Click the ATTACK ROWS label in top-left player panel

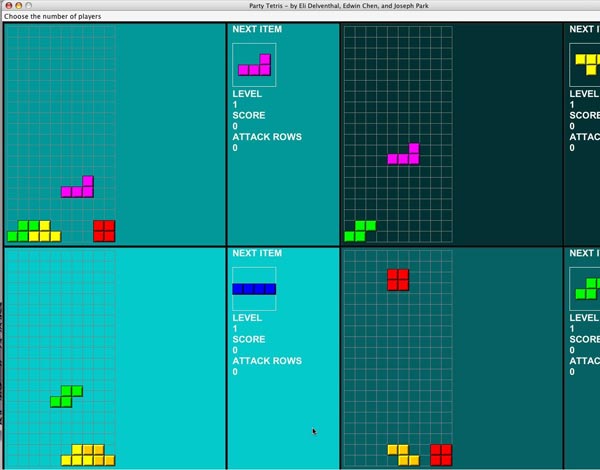[267, 137]
